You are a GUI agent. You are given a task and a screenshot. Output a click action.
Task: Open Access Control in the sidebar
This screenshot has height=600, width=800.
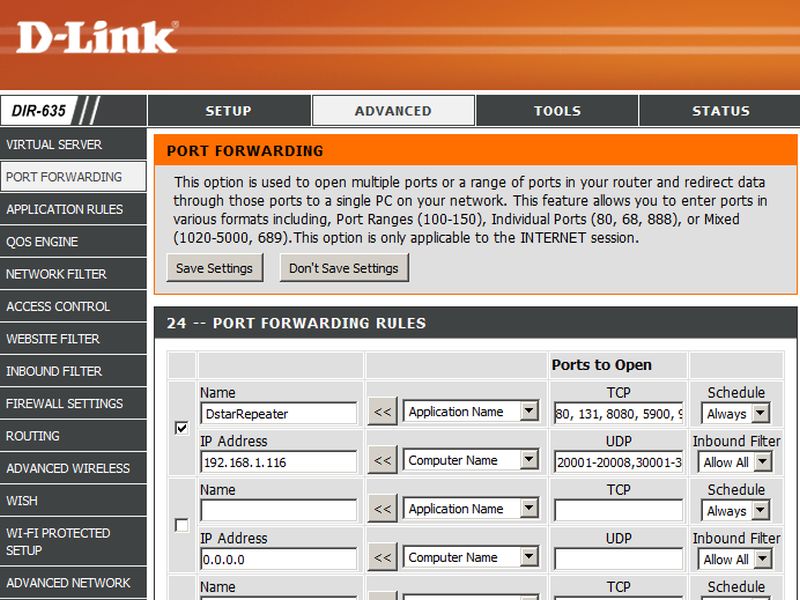coord(73,306)
